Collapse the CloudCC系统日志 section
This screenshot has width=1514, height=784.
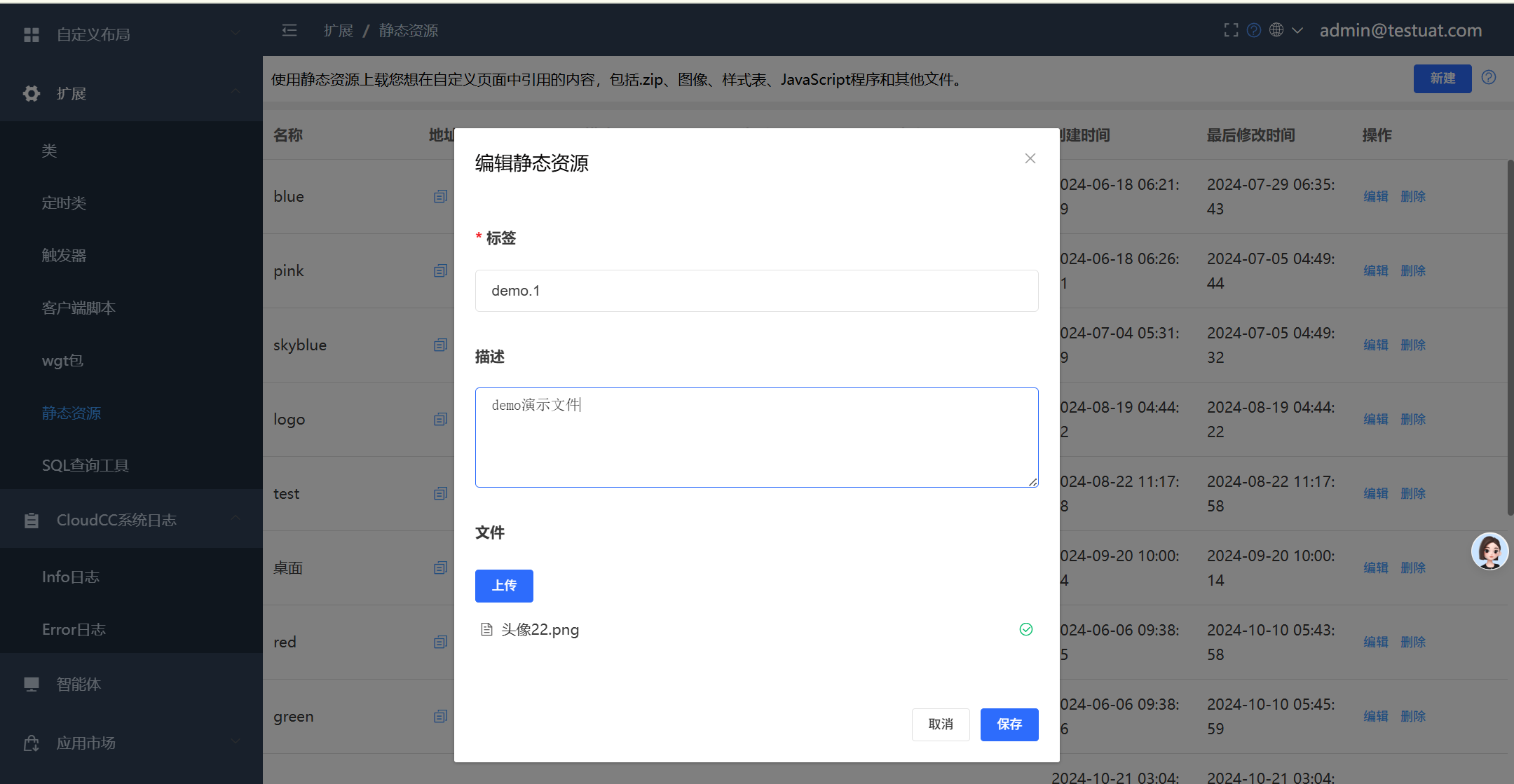point(236,519)
